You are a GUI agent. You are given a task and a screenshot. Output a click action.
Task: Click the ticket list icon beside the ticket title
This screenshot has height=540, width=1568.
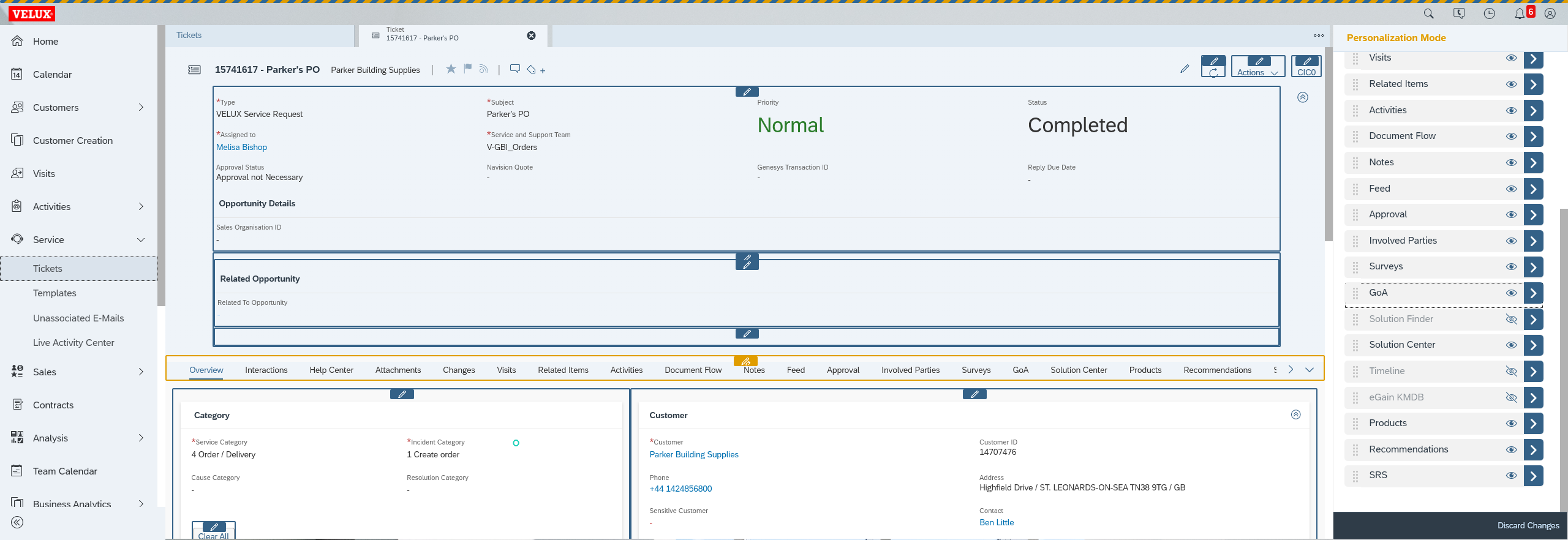[x=194, y=70]
